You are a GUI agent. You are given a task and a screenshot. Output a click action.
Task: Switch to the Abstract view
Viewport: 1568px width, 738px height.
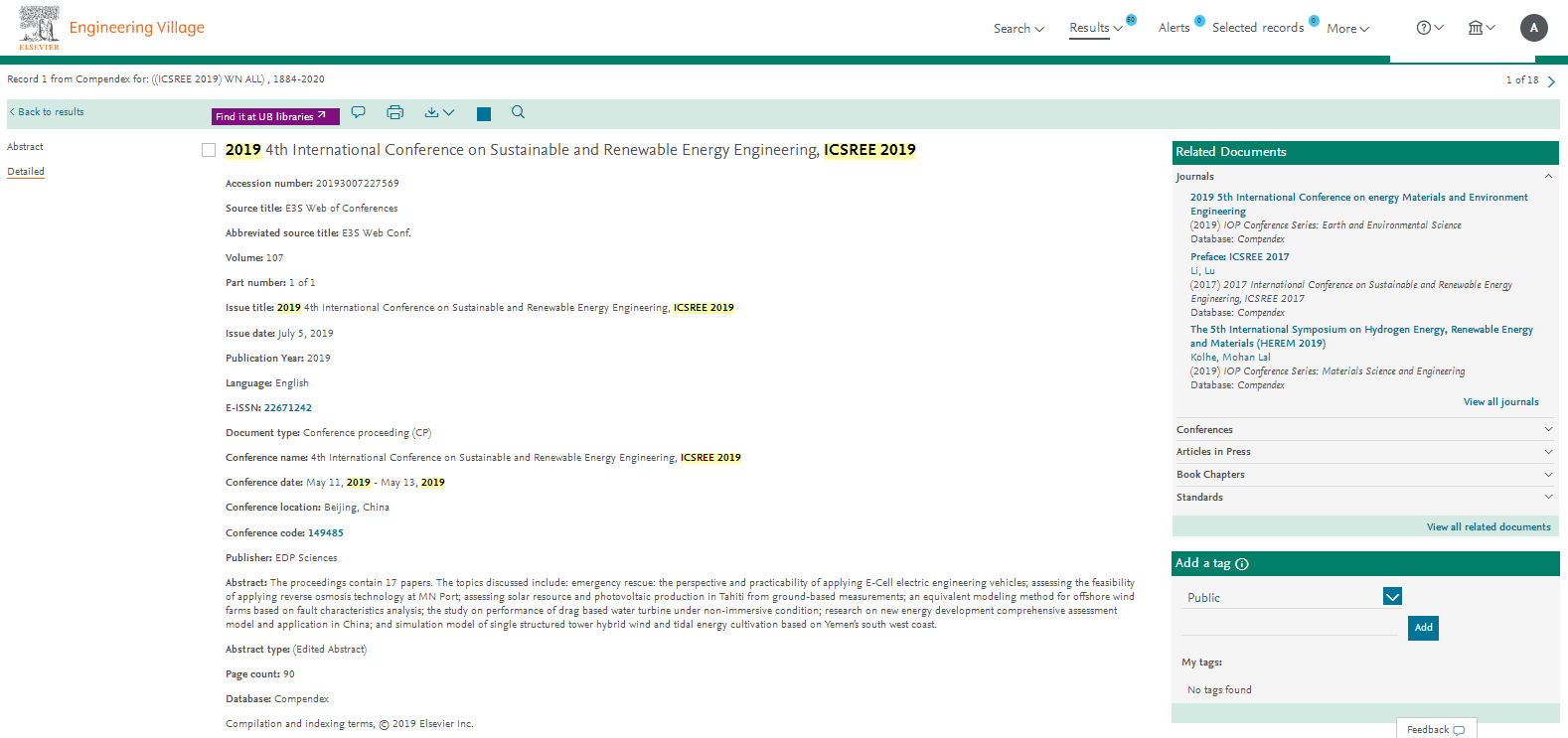click(25, 147)
